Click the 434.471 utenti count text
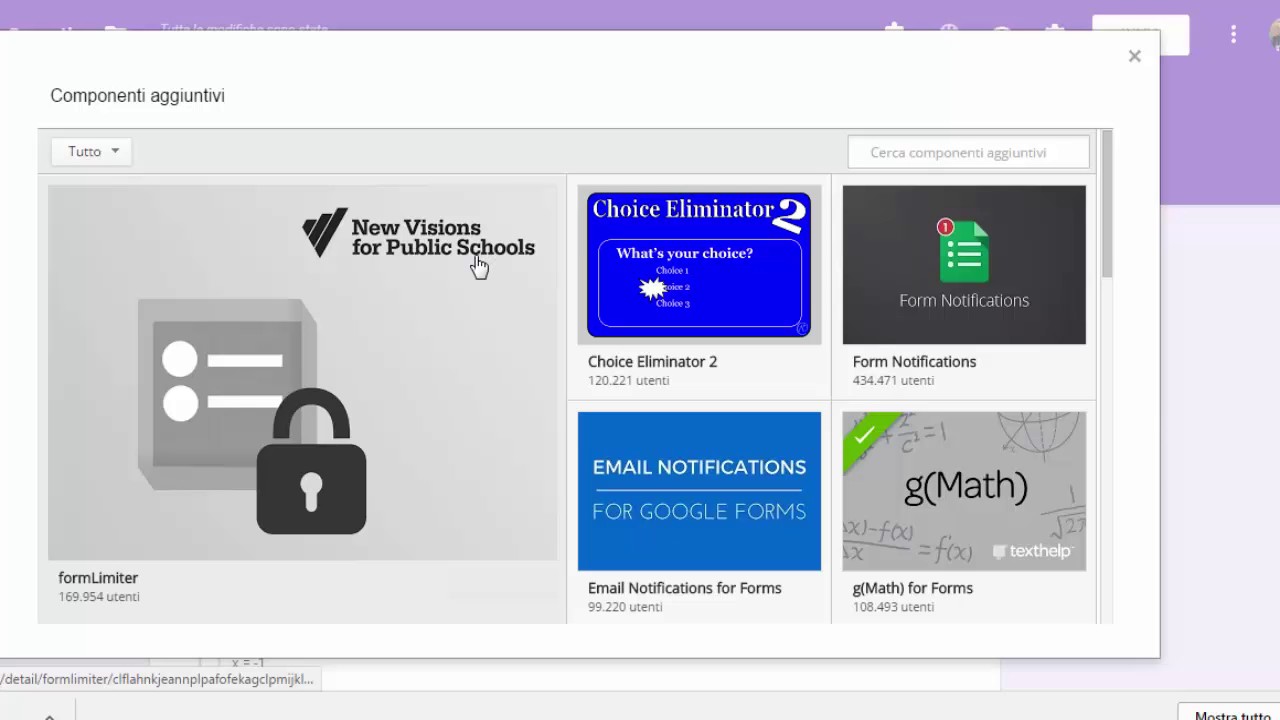 894,381
